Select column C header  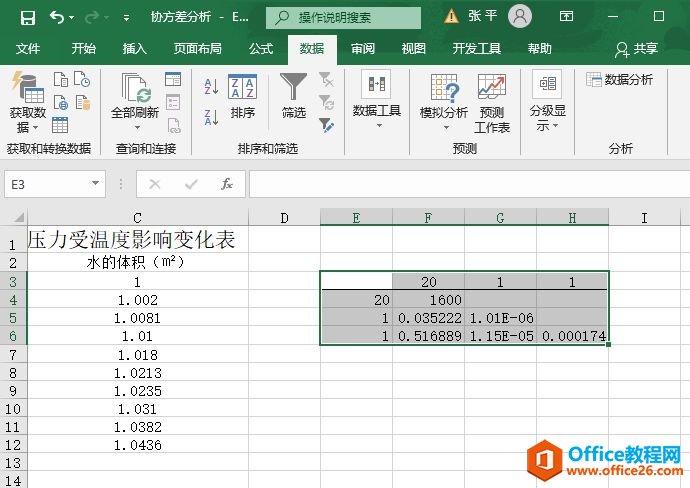pos(138,217)
